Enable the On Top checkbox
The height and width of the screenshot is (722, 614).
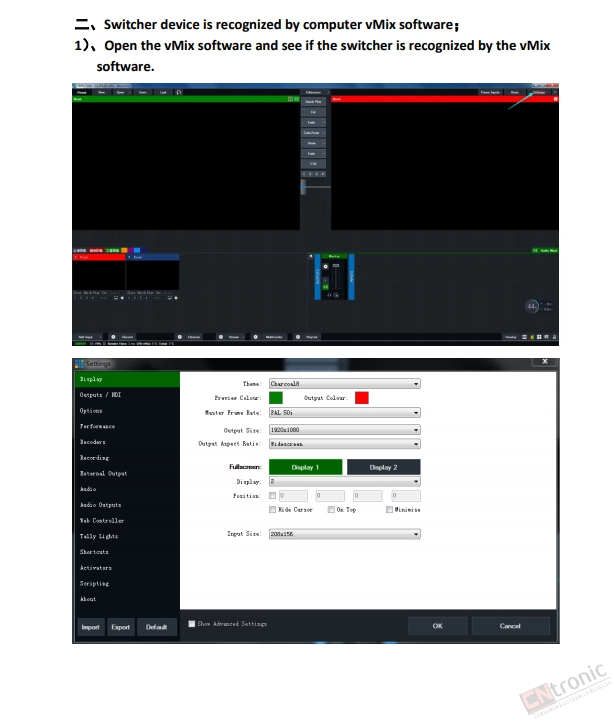coord(331,510)
